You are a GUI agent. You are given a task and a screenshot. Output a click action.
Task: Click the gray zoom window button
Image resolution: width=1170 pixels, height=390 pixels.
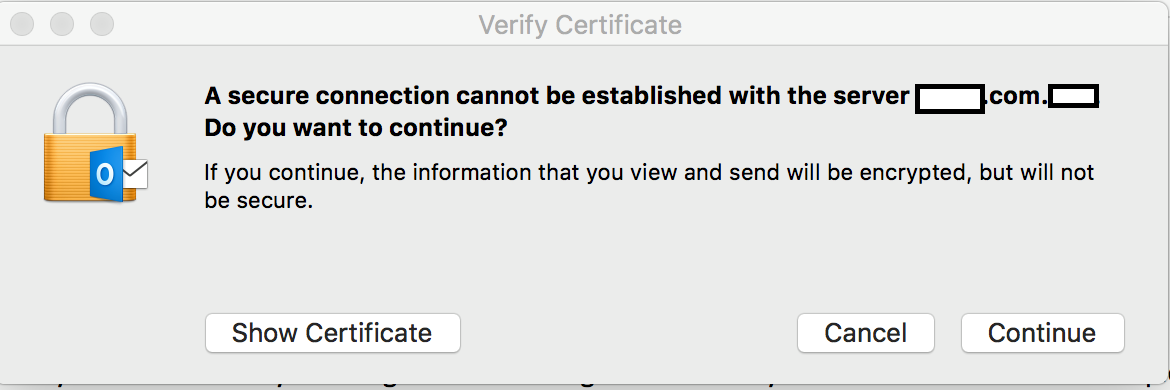click(x=101, y=24)
